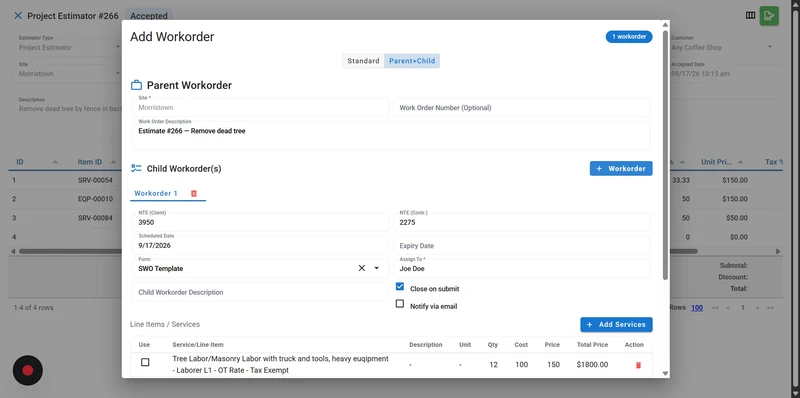This screenshot has width=800, height=398.
Task: Click the Accepted status chip
Action: [x=148, y=16]
